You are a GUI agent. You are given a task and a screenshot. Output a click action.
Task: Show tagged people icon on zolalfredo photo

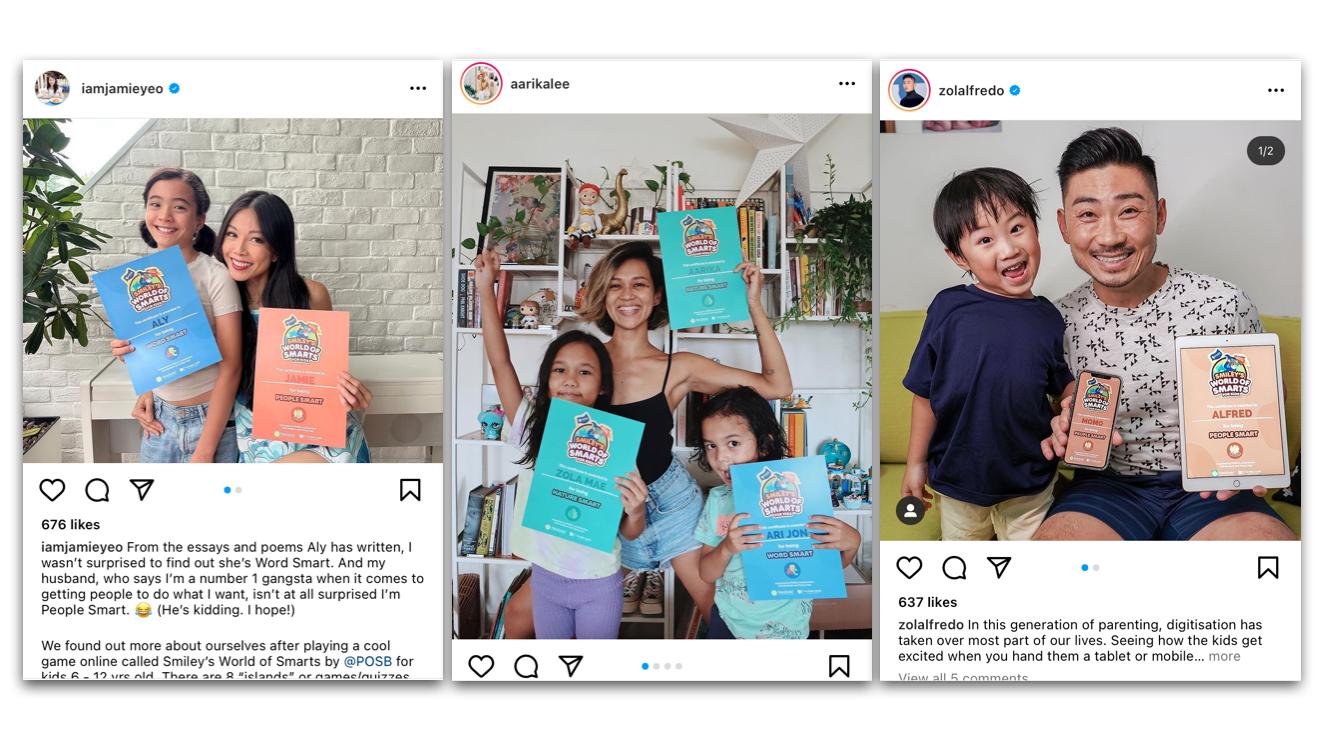[x=910, y=511]
